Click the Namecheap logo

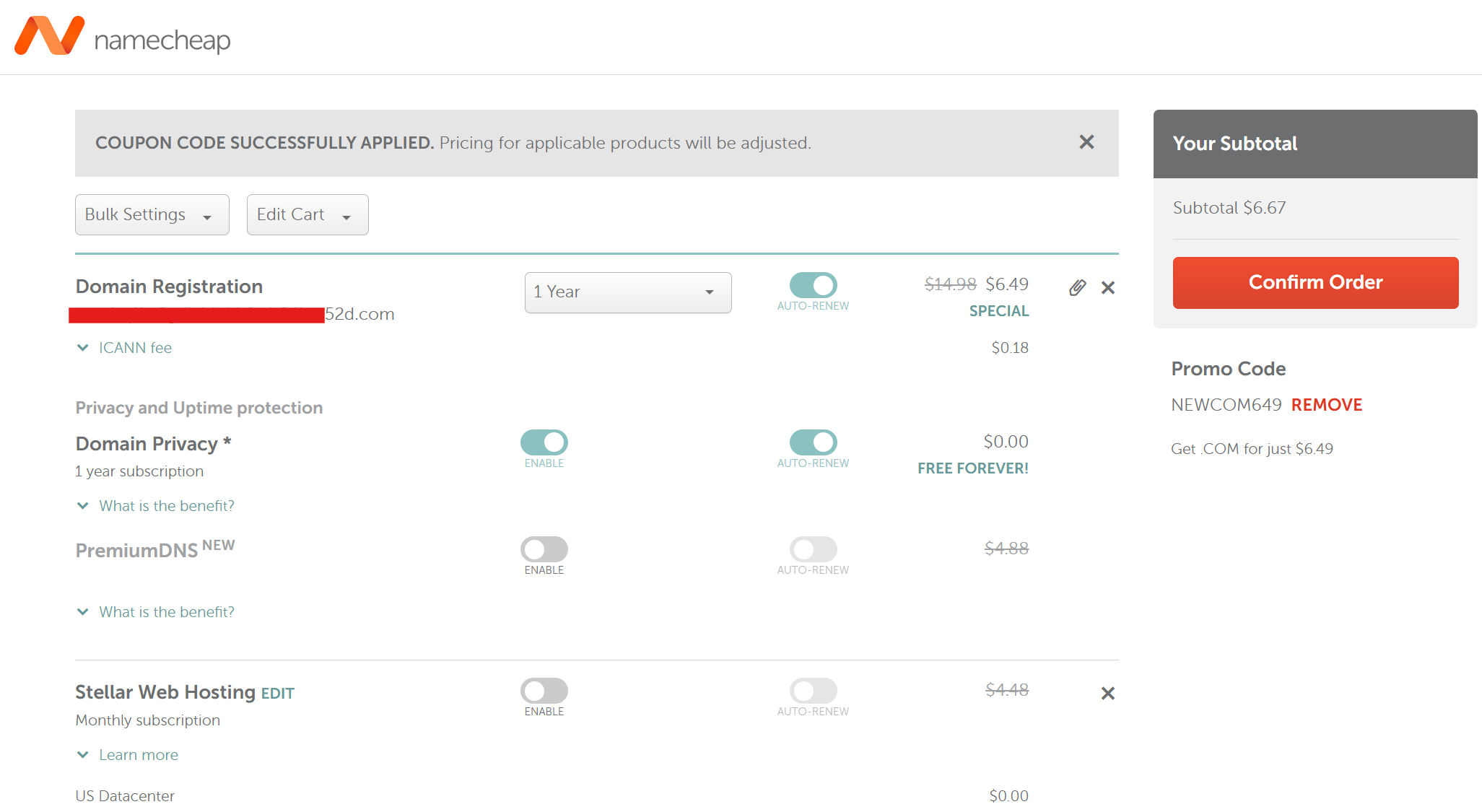point(122,36)
